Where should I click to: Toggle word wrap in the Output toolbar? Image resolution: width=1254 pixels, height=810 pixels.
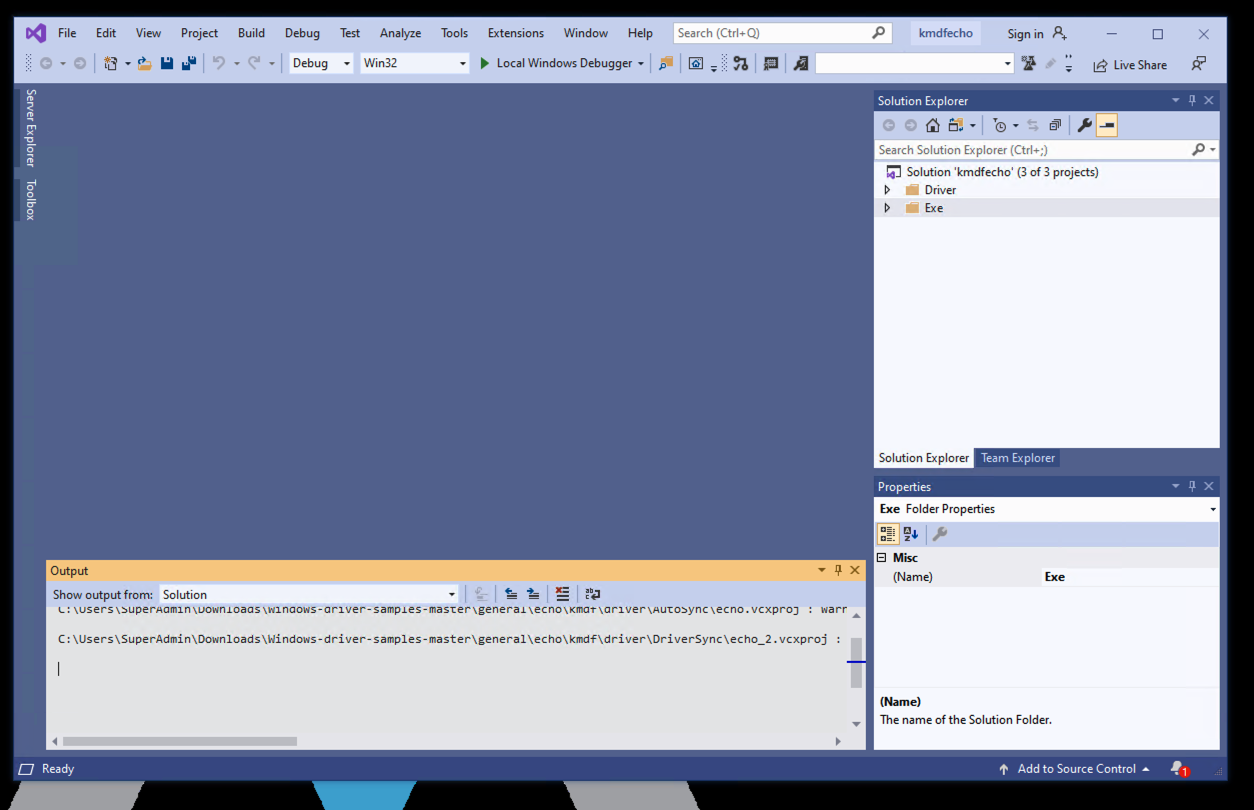[x=593, y=594]
